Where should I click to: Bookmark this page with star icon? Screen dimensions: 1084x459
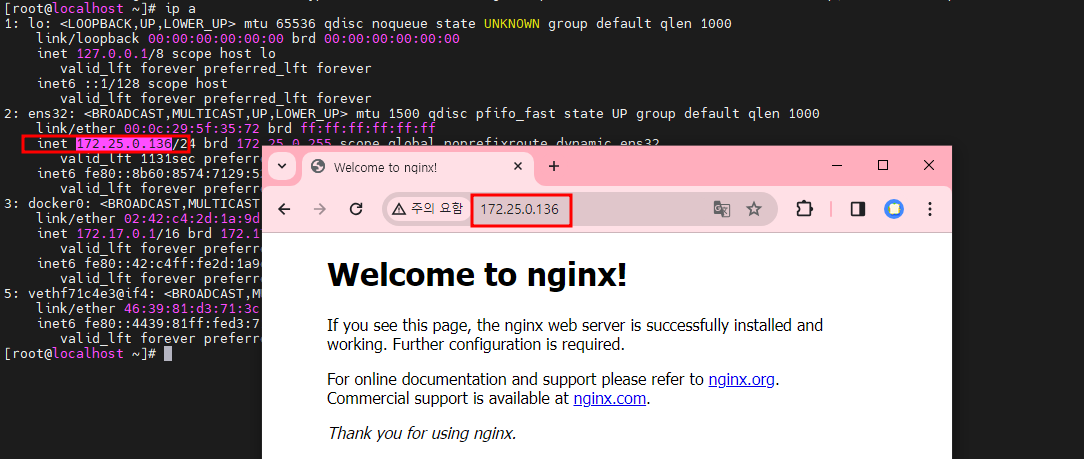pos(754,209)
